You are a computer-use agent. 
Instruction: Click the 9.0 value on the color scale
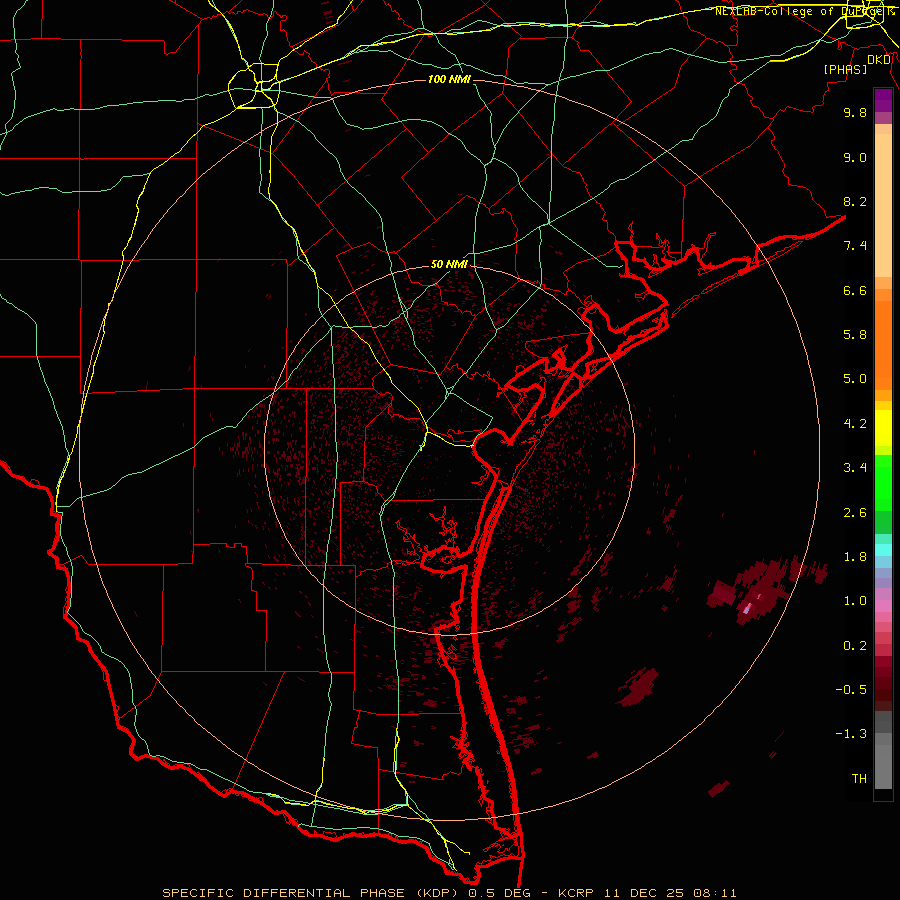(x=855, y=157)
